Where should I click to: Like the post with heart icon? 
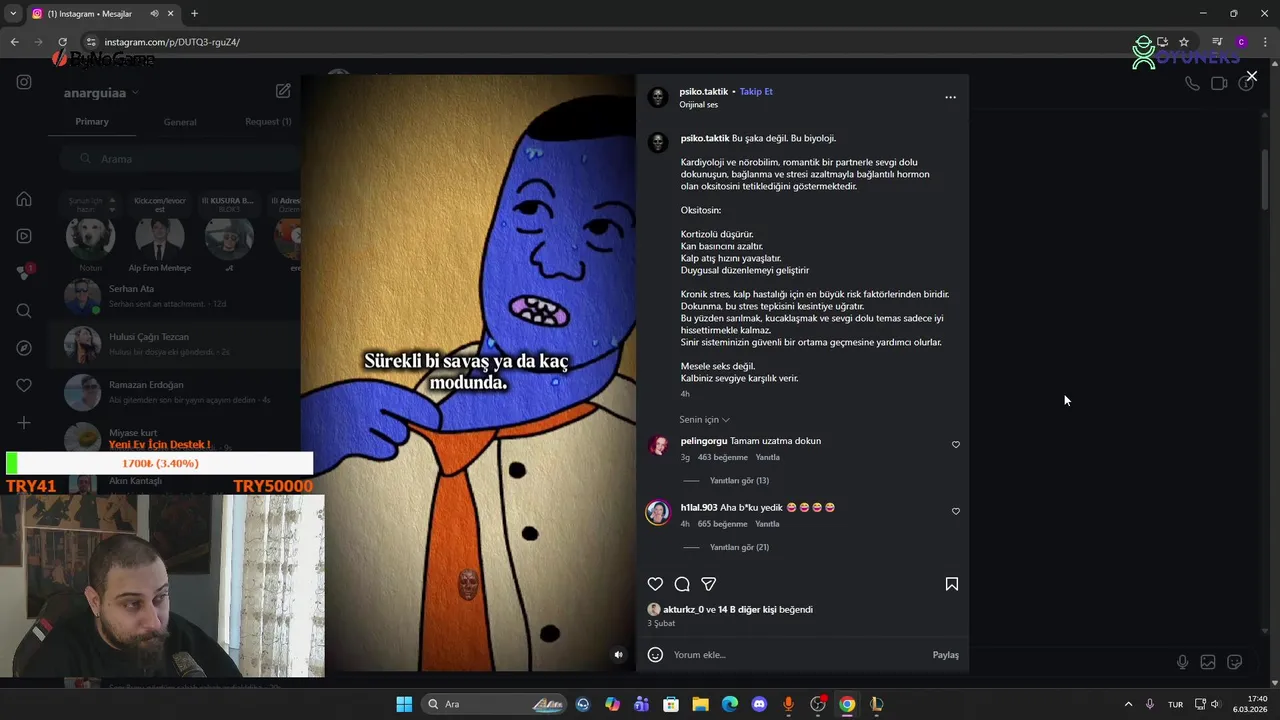[x=655, y=584]
